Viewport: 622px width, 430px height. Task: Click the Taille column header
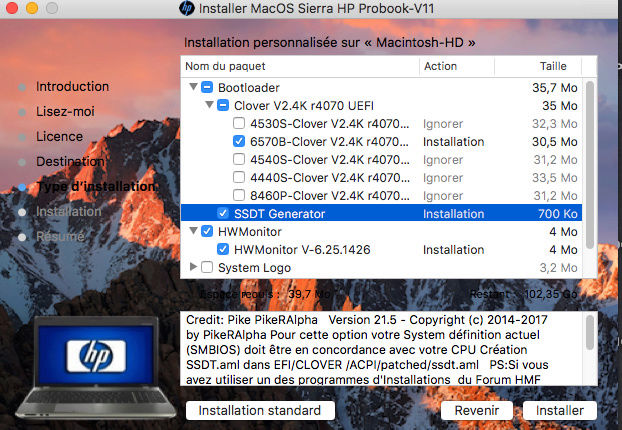point(538,66)
